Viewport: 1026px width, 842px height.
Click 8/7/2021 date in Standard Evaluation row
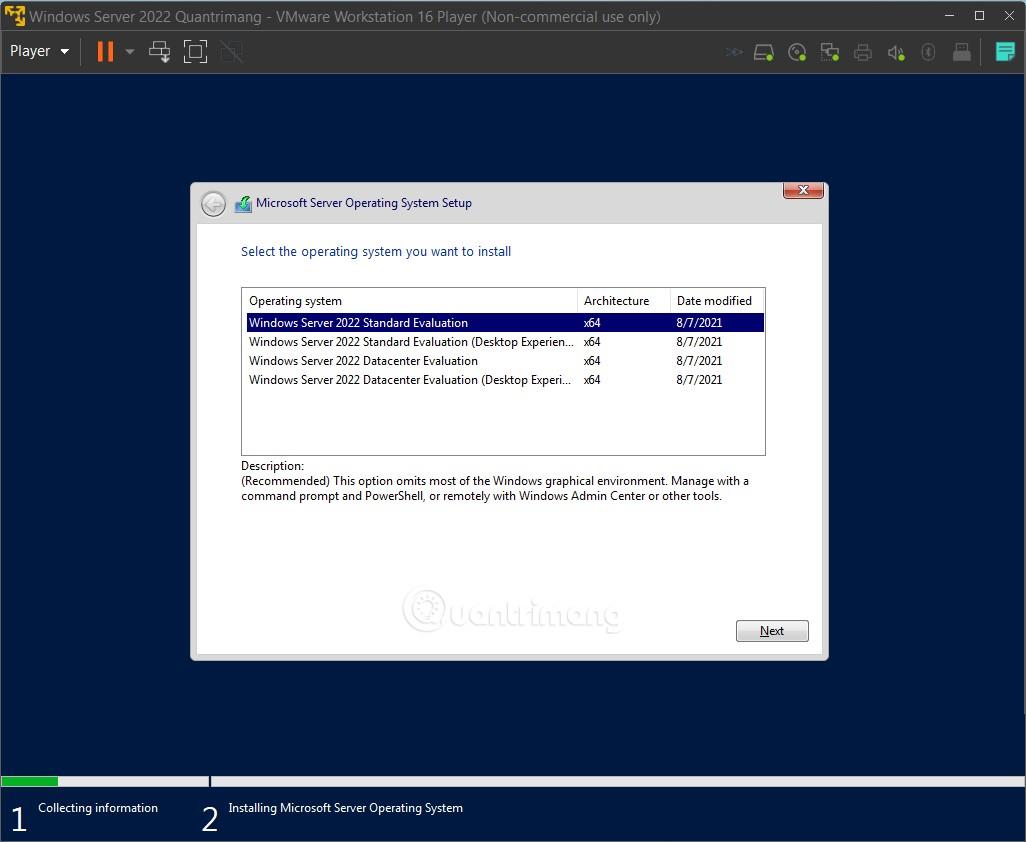tap(699, 323)
